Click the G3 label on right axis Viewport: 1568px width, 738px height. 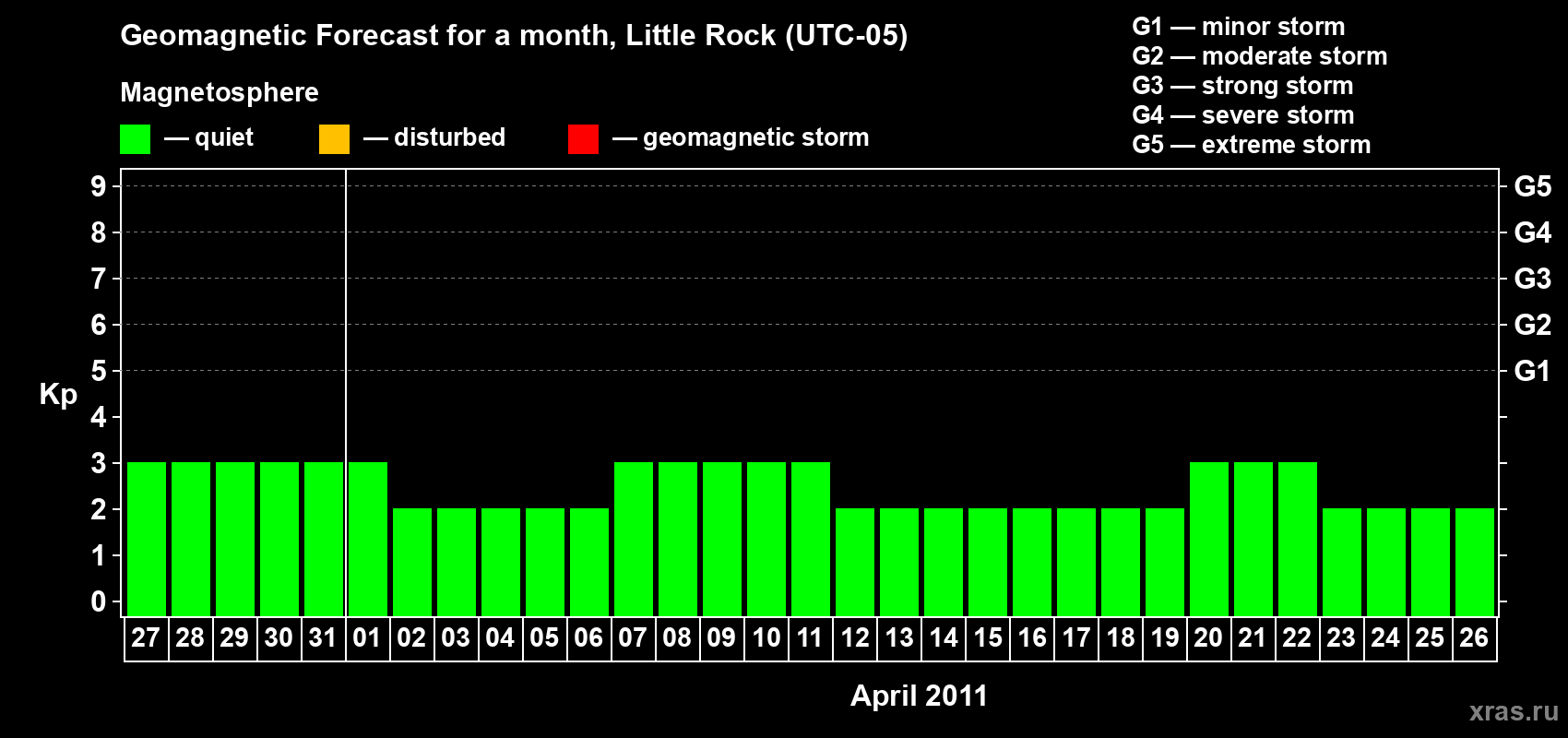(x=1533, y=279)
